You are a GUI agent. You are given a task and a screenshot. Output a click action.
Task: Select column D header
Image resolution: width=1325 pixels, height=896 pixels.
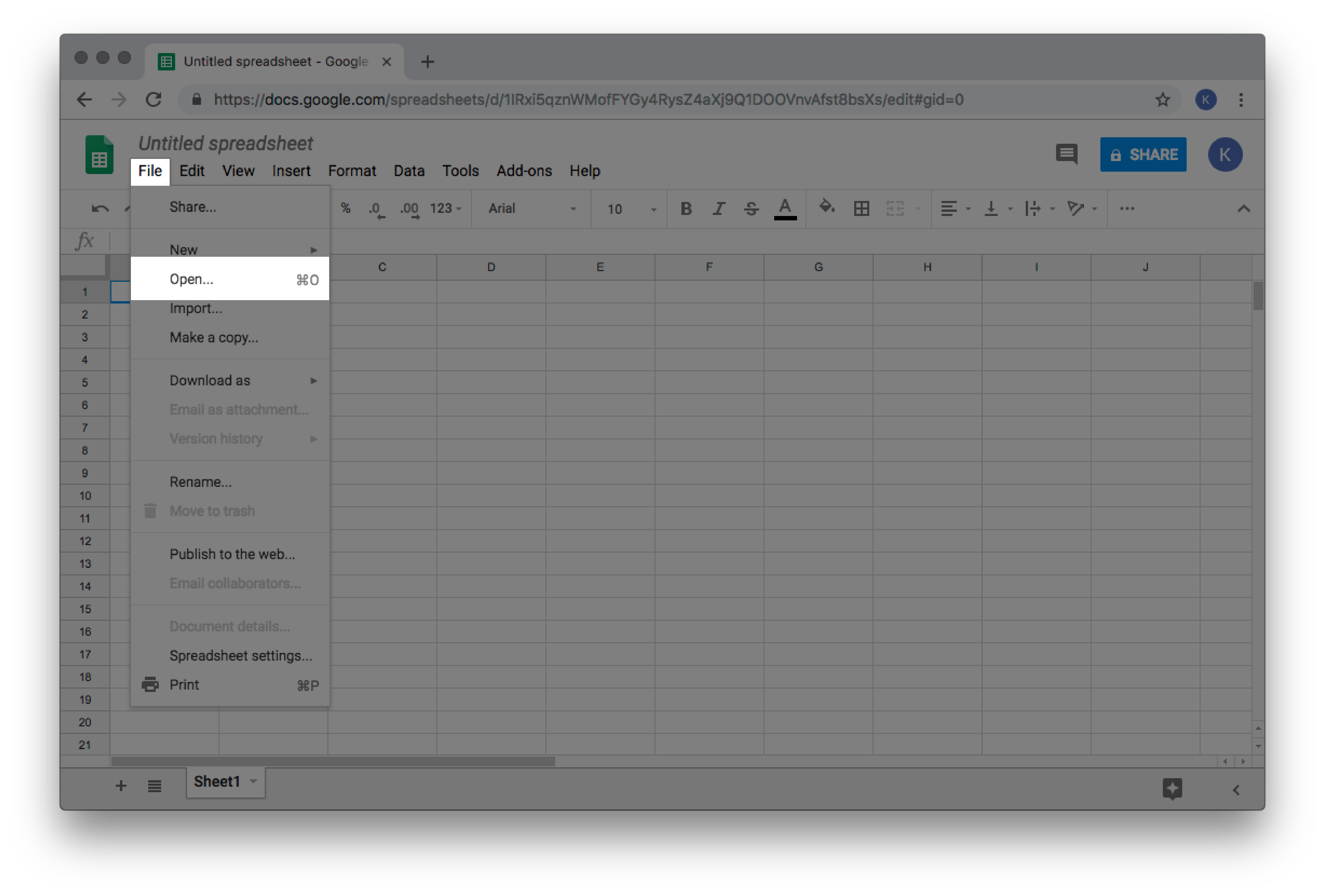click(491, 267)
